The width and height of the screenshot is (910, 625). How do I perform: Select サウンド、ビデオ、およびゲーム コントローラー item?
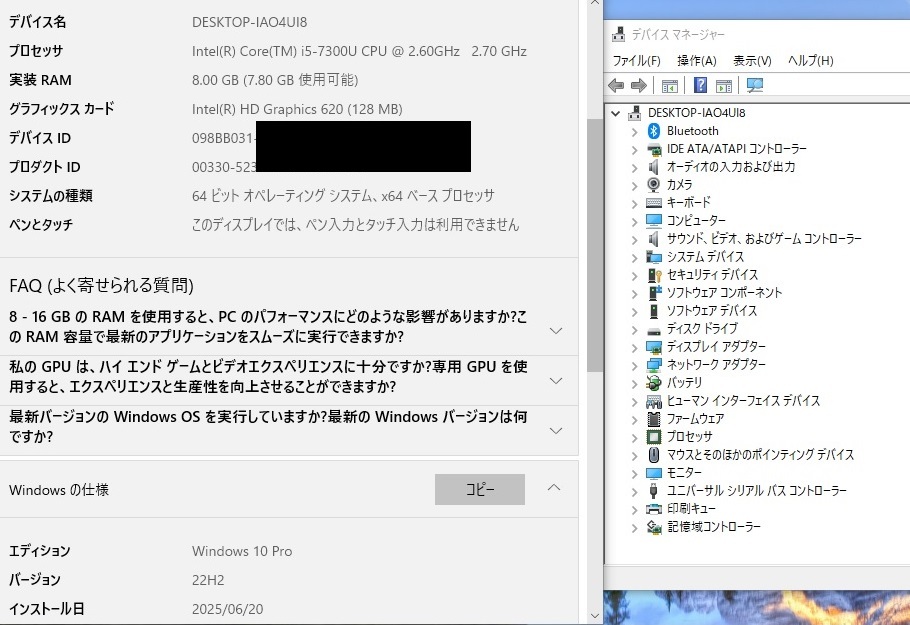point(764,239)
